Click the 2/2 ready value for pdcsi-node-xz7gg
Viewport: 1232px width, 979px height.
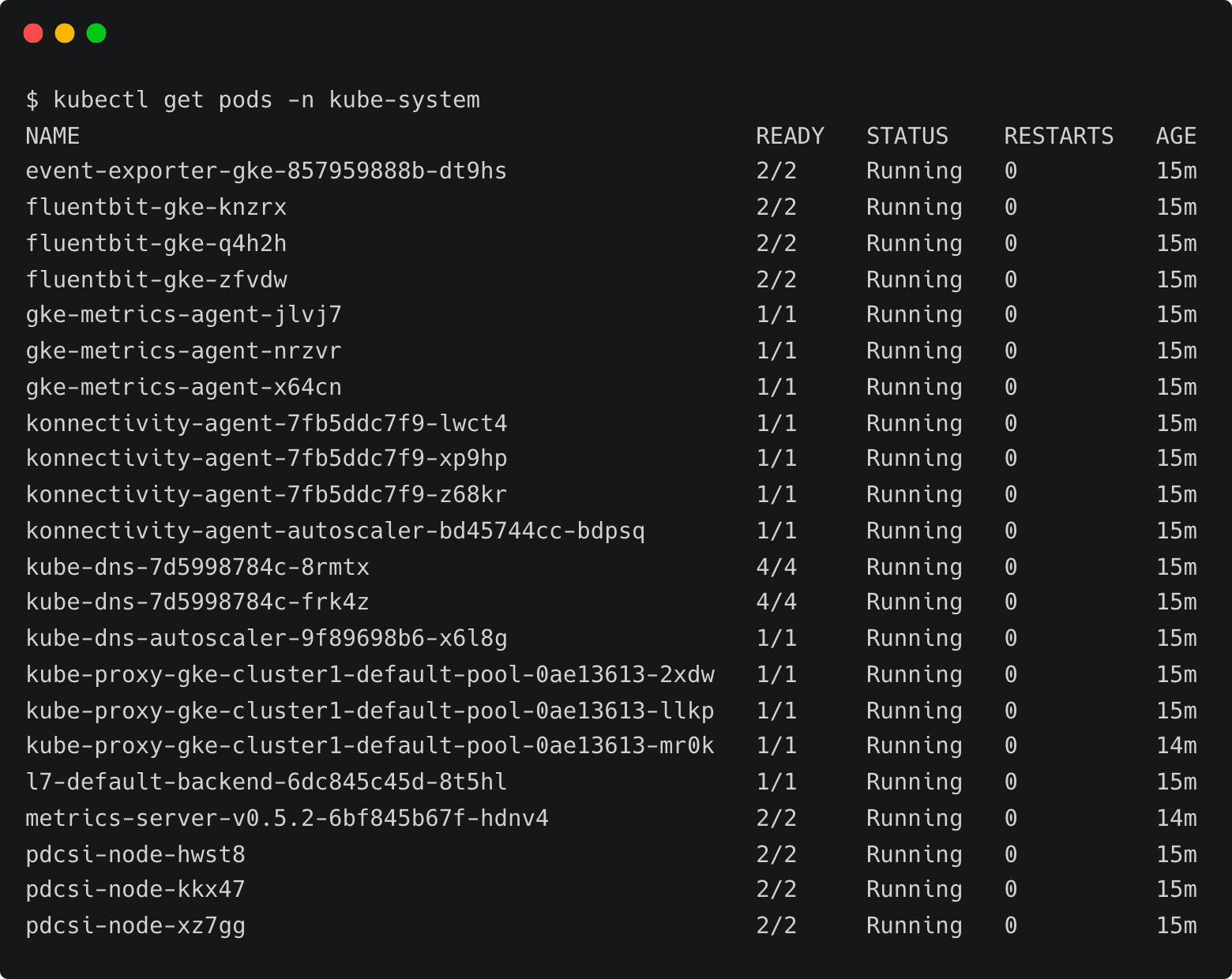pyautogui.click(x=776, y=926)
